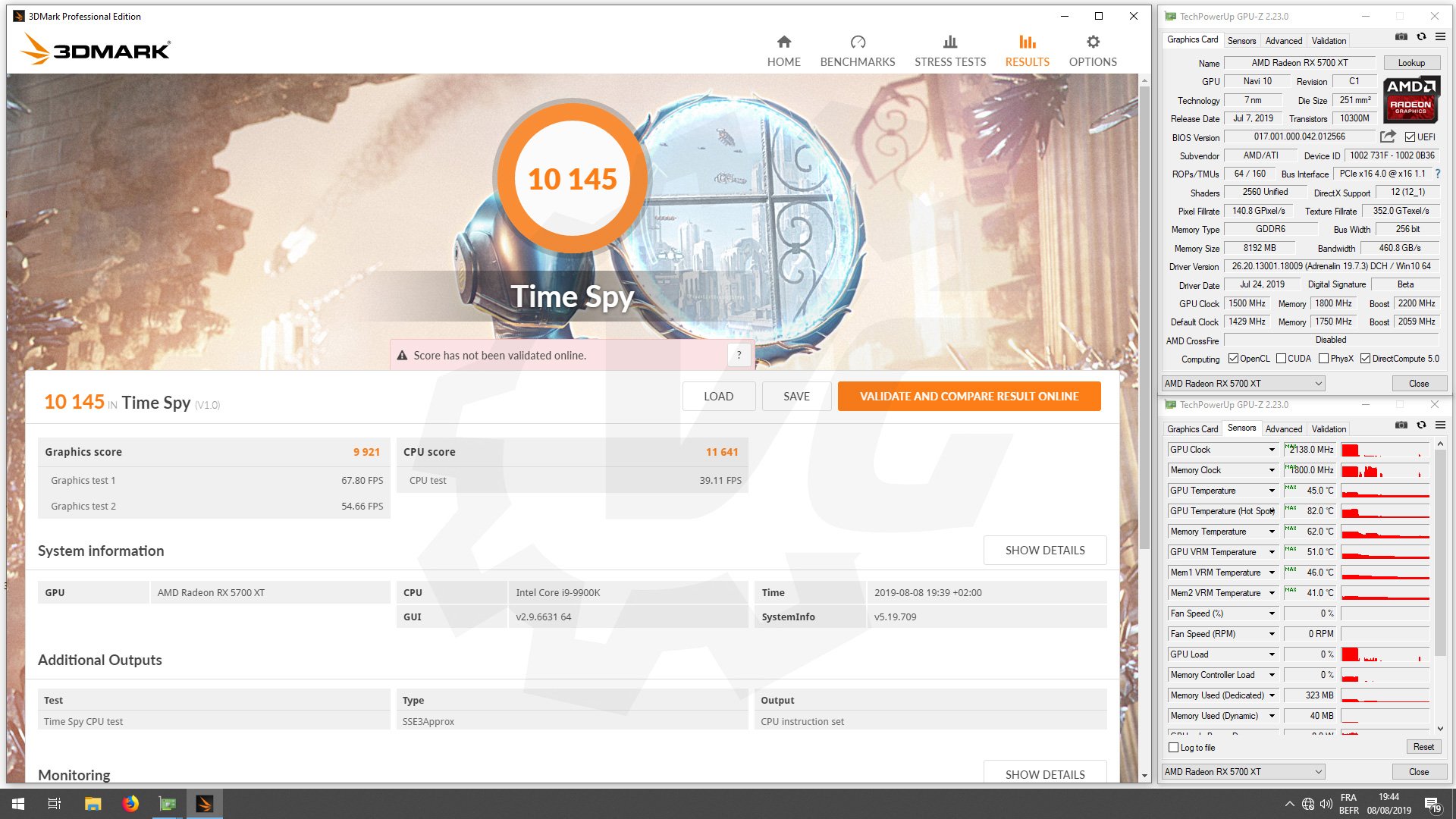This screenshot has width=1456, height=819.
Task: Open Advanced tab in GPU-Z sensors window
Action: pyautogui.click(x=1284, y=429)
